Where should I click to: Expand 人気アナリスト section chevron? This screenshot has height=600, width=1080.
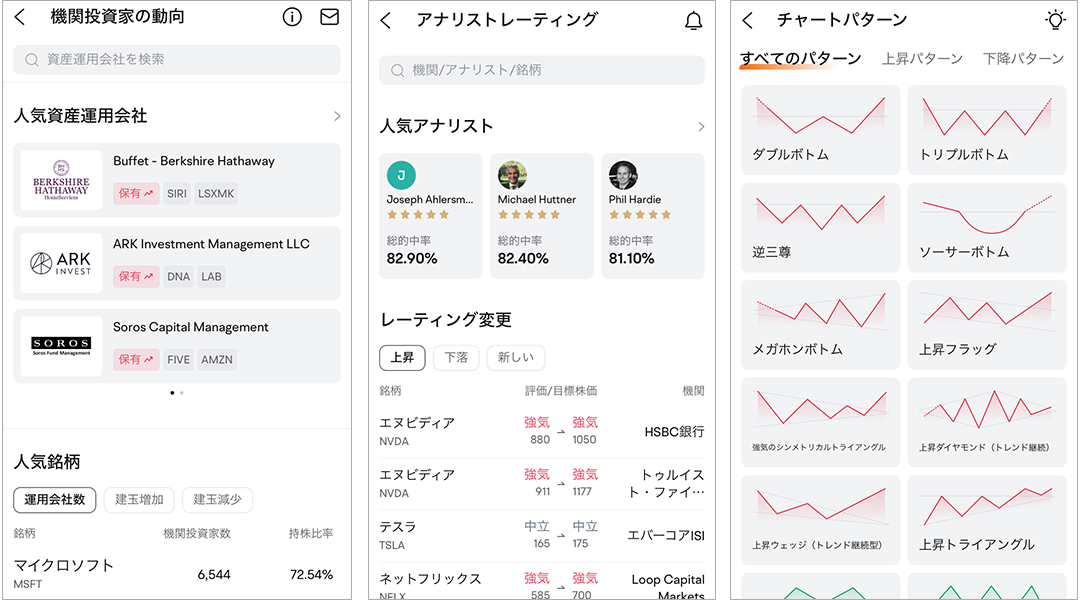[701, 127]
